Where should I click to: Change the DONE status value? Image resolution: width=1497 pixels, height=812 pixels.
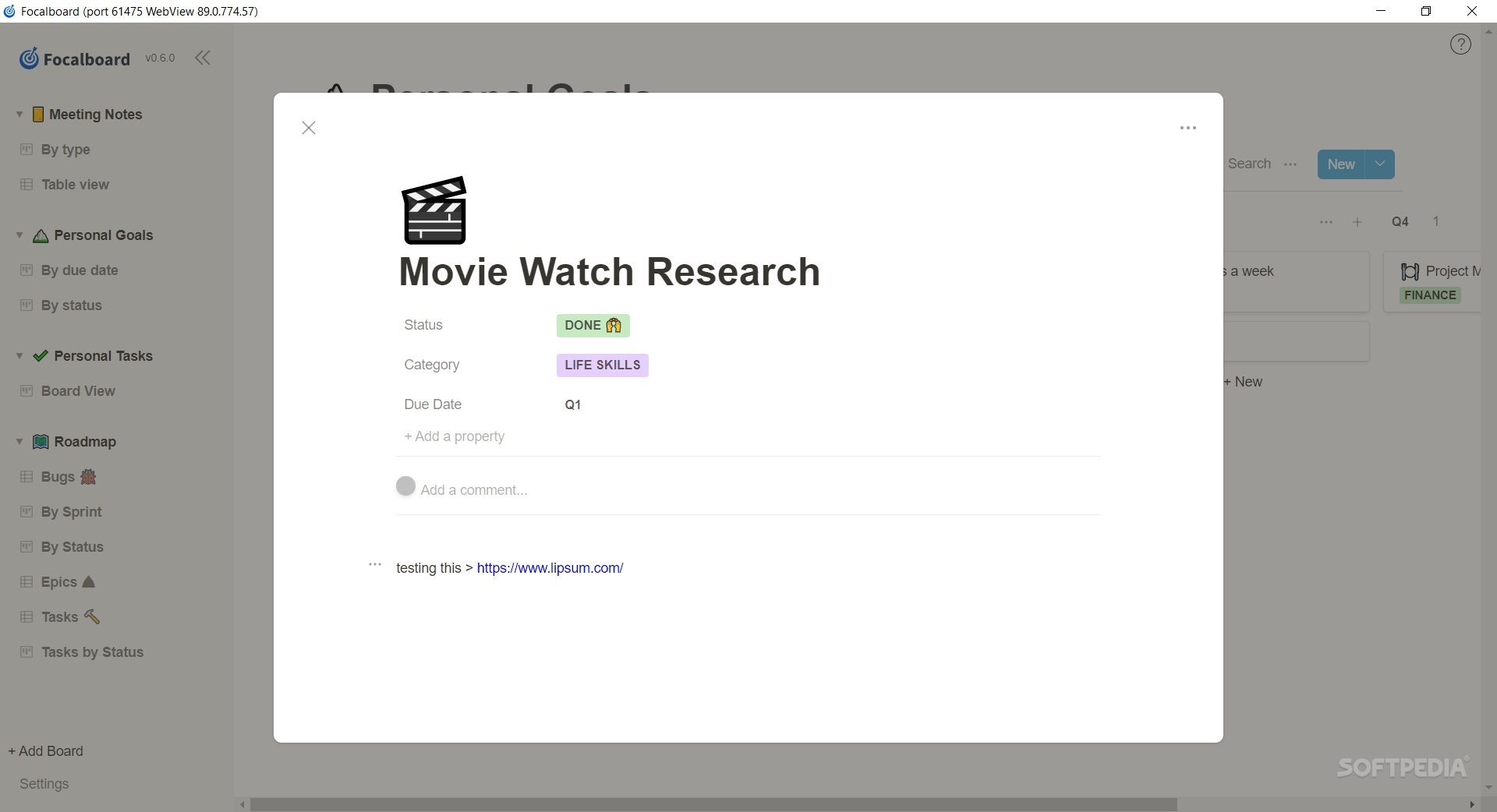click(x=593, y=326)
